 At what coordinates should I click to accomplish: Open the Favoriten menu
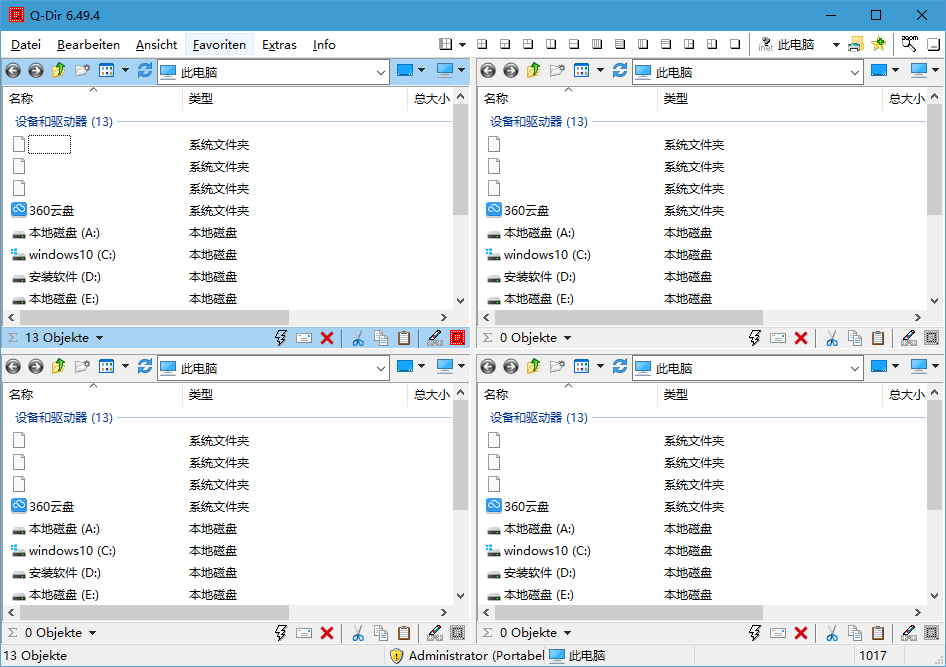tap(217, 44)
